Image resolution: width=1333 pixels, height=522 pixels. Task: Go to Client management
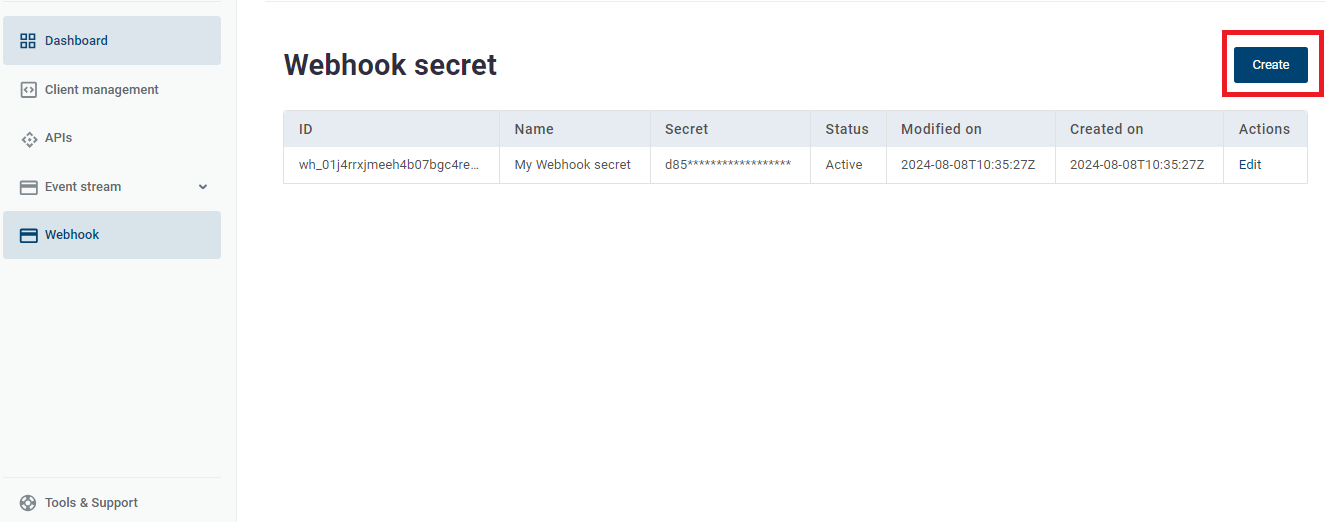coord(101,90)
